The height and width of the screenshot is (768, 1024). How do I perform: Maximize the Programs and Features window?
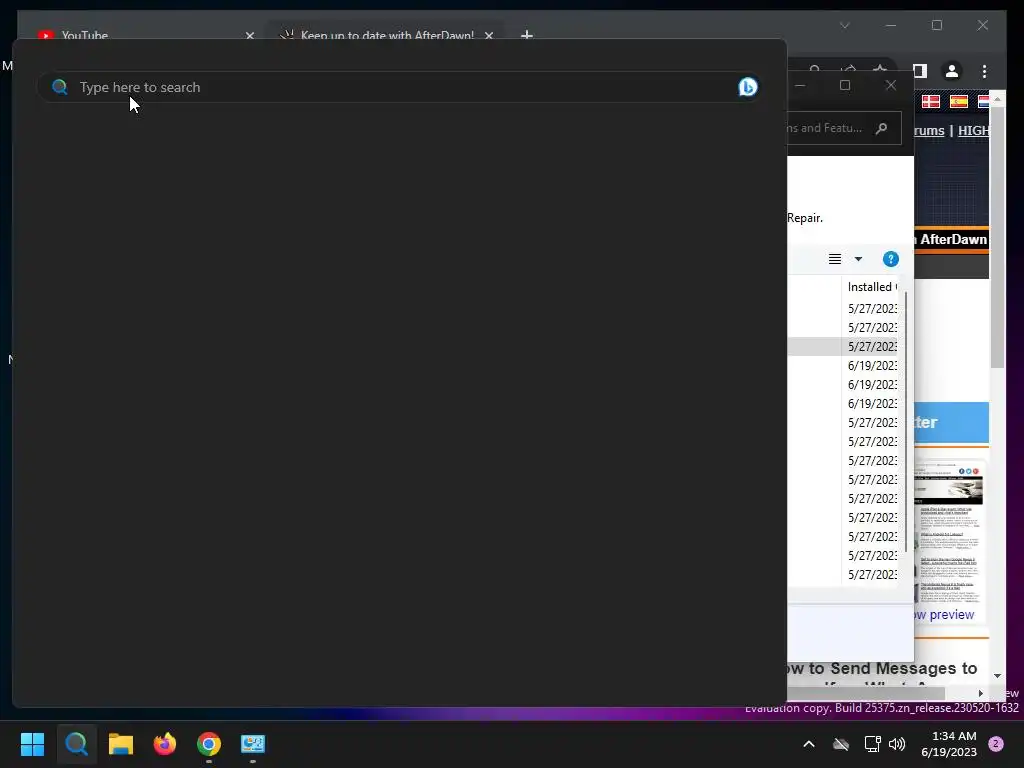(x=845, y=85)
